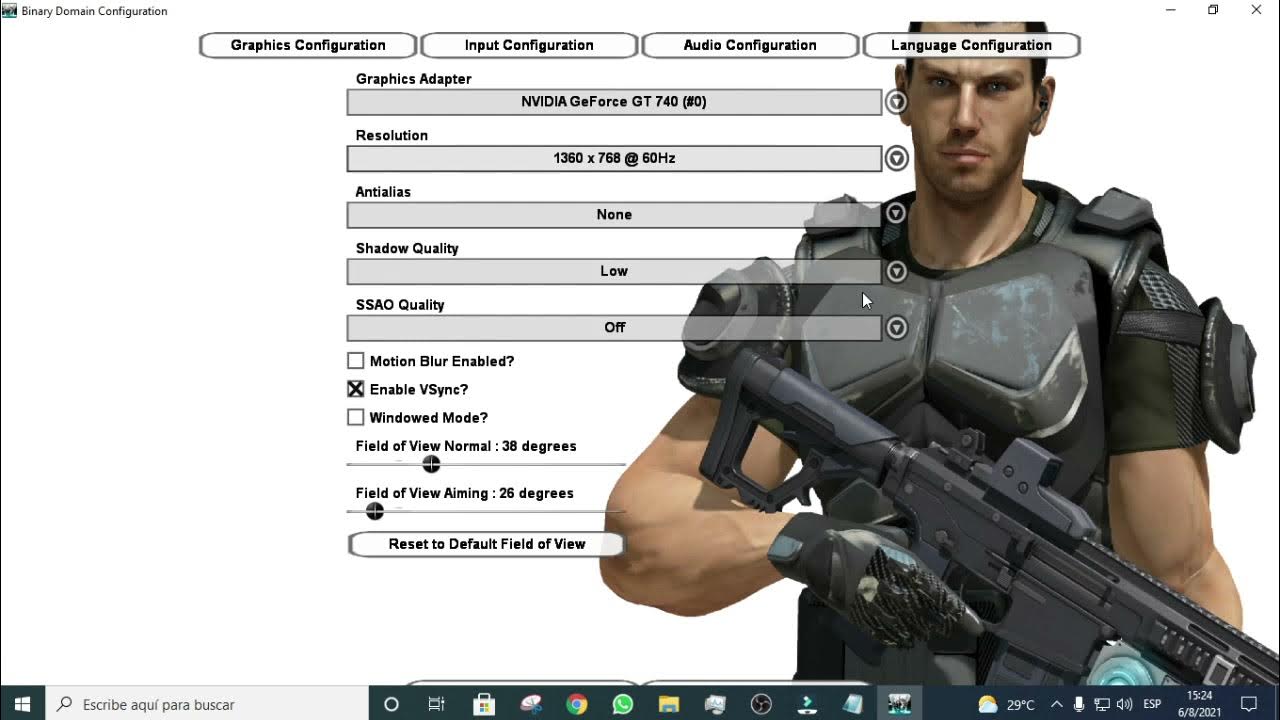1280x720 pixels.
Task: Select the Binary Domain taskbar icon
Action: click(x=899, y=704)
